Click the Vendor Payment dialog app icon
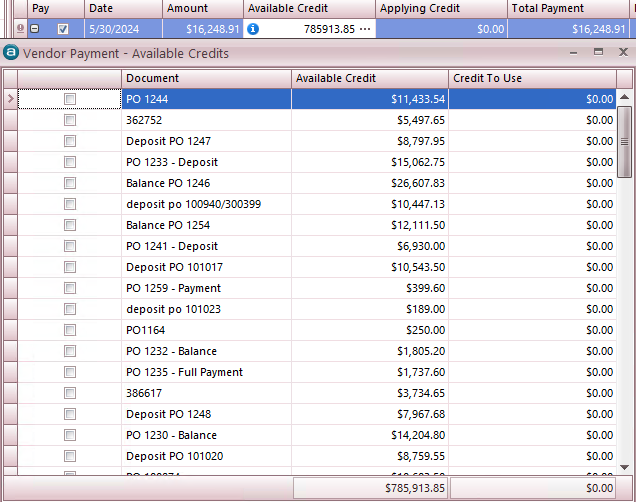Screen dimensions: 636x502 (x=11, y=52)
